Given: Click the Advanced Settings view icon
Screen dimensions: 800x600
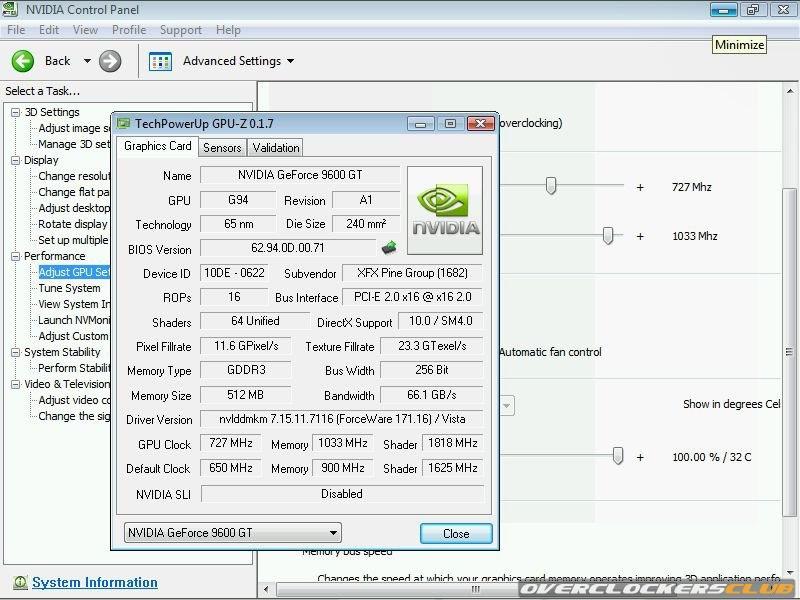Looking at the screenshot, I should tap(160, 61).
